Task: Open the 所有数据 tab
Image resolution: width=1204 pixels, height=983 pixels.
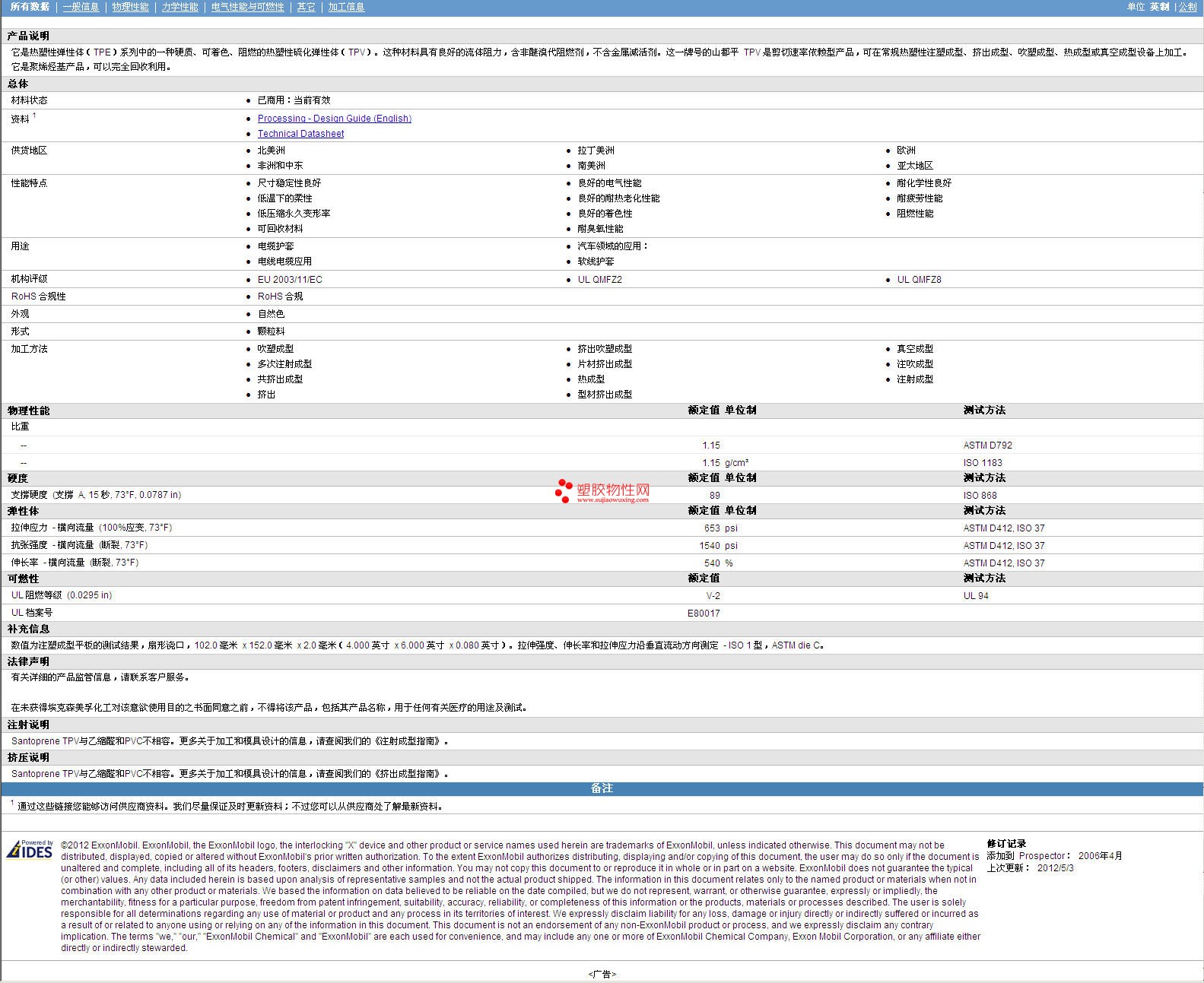Action: click(x=30, y=7)
